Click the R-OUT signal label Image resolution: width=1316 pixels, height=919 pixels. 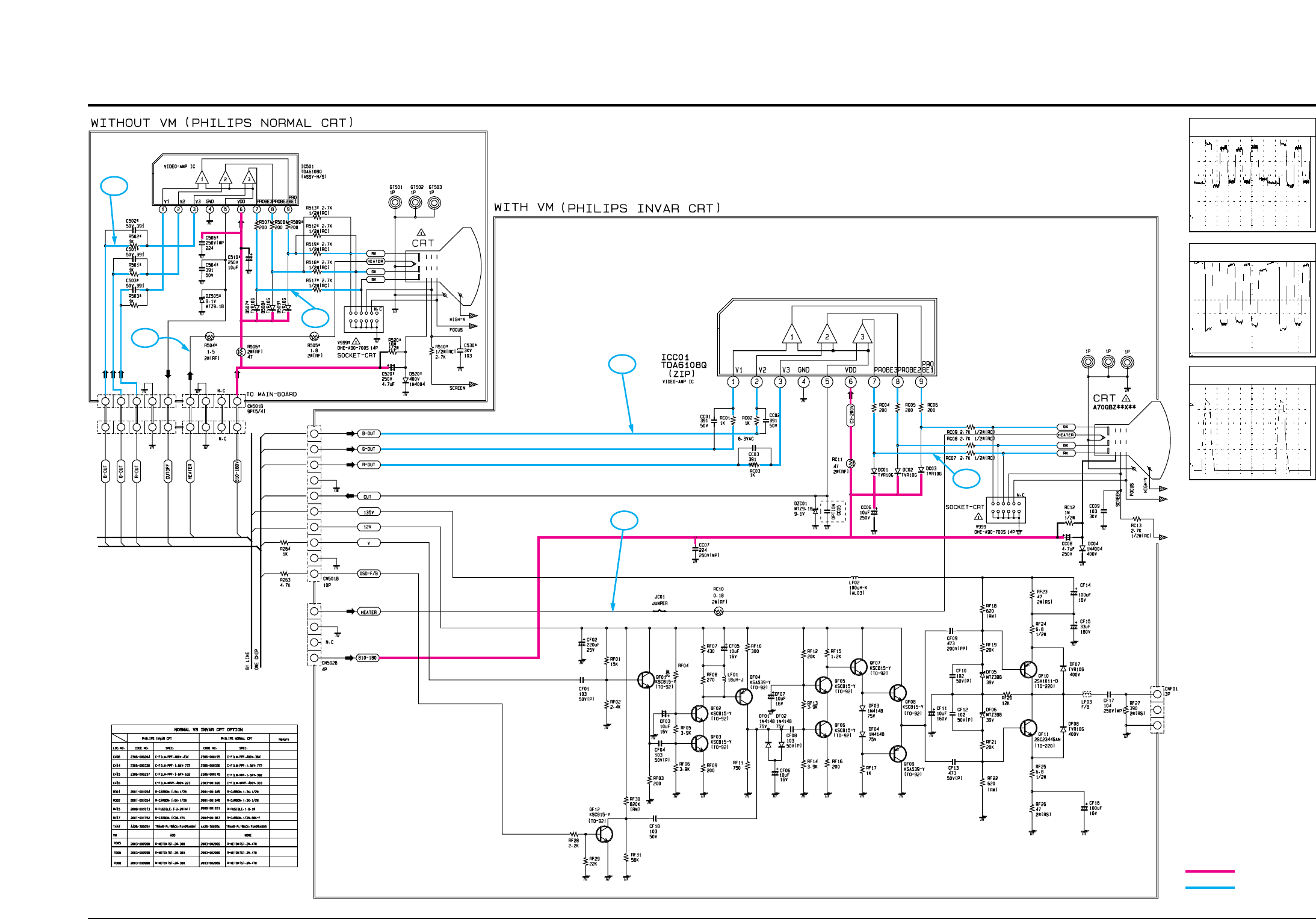[368, 465]
